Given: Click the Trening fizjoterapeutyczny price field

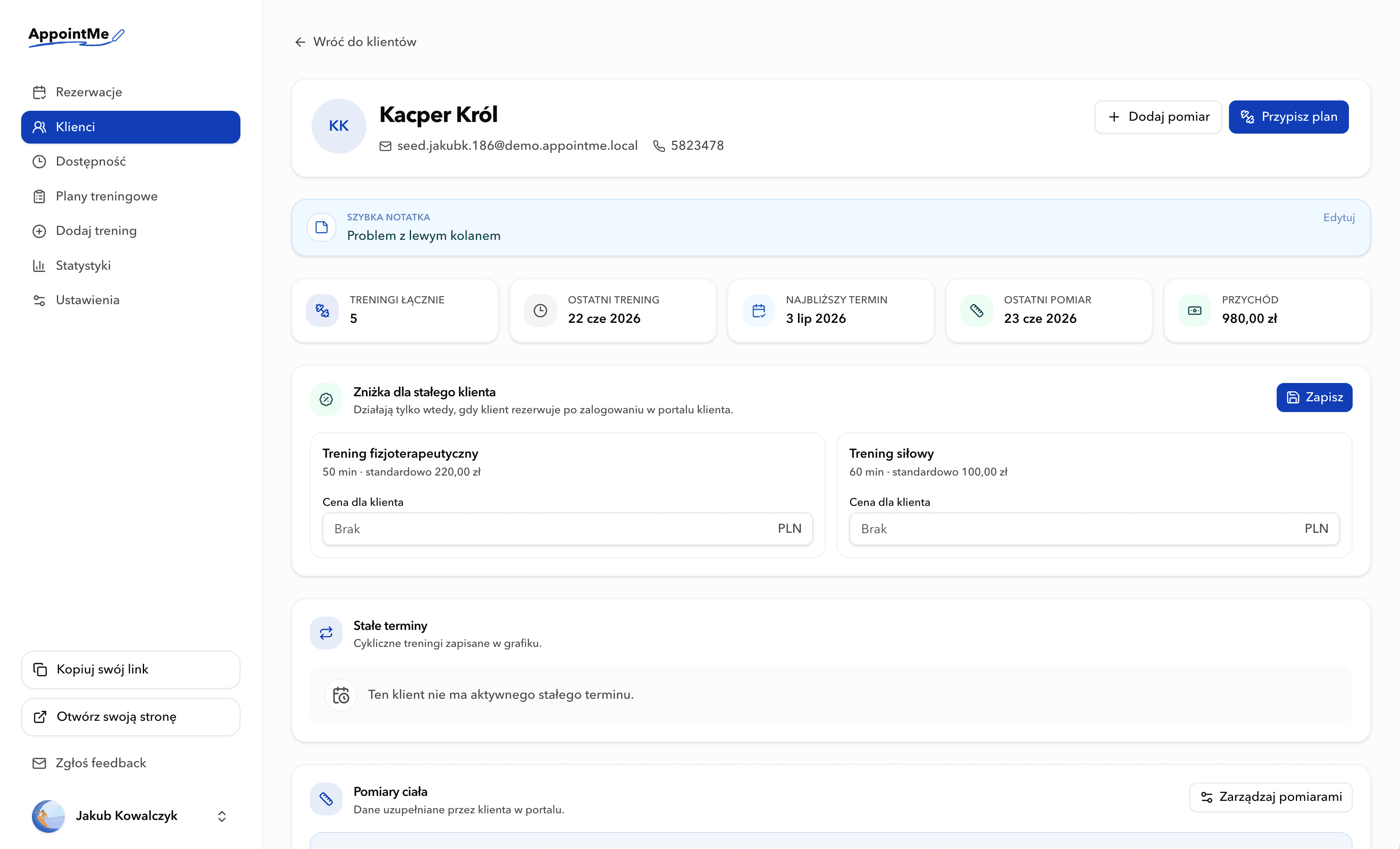Looking at the screenshot, I should (x=567, y=529).
